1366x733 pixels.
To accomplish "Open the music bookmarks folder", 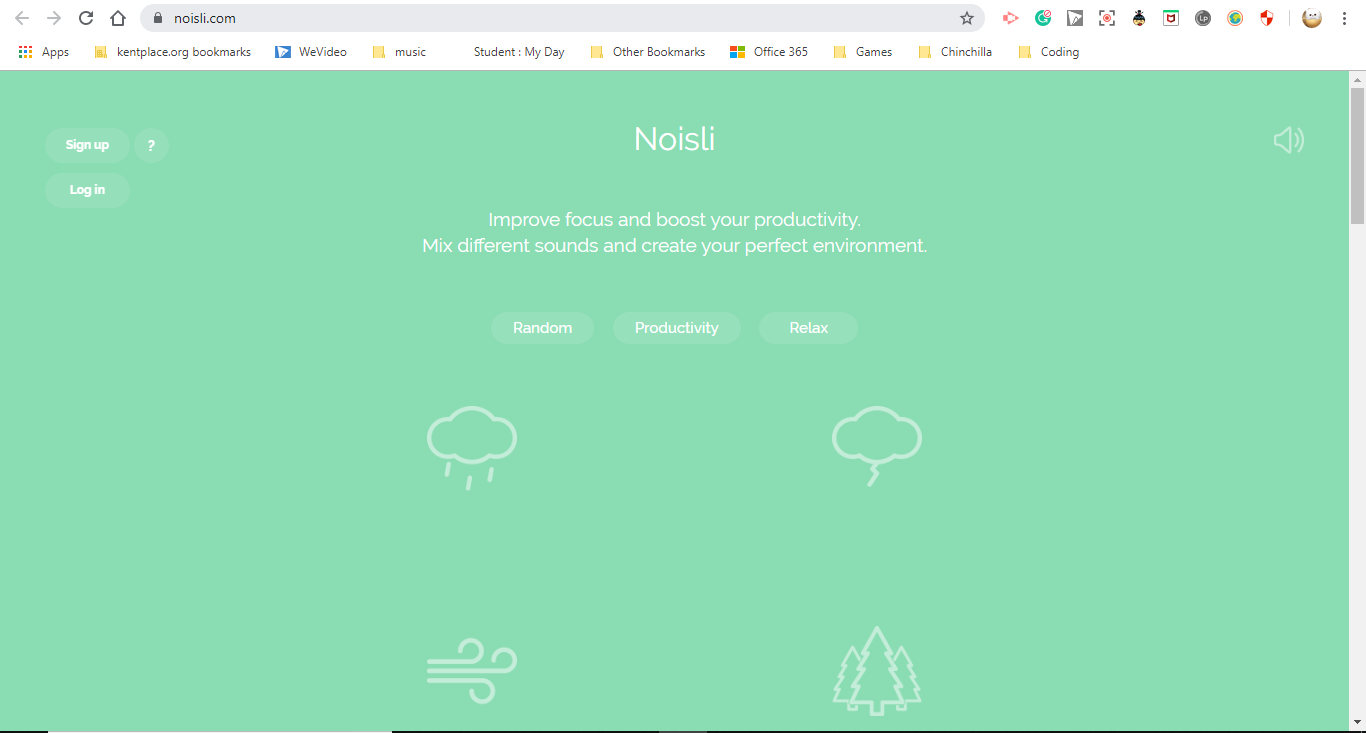I will tap(399, 52).
